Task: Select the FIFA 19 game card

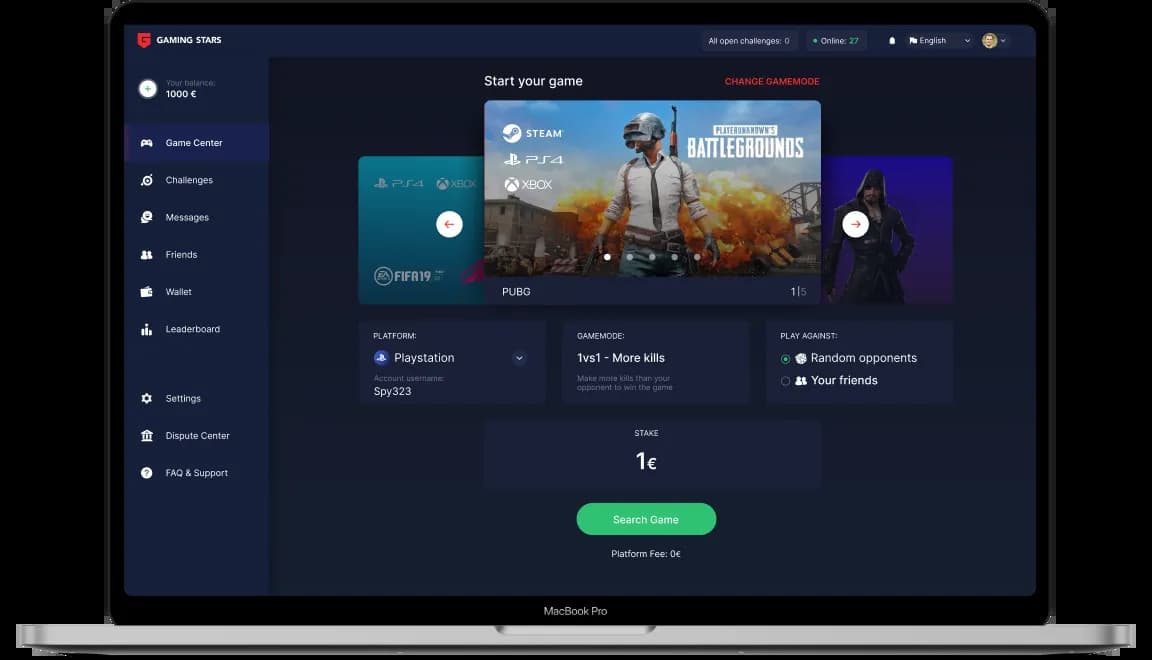Action: 421,230
